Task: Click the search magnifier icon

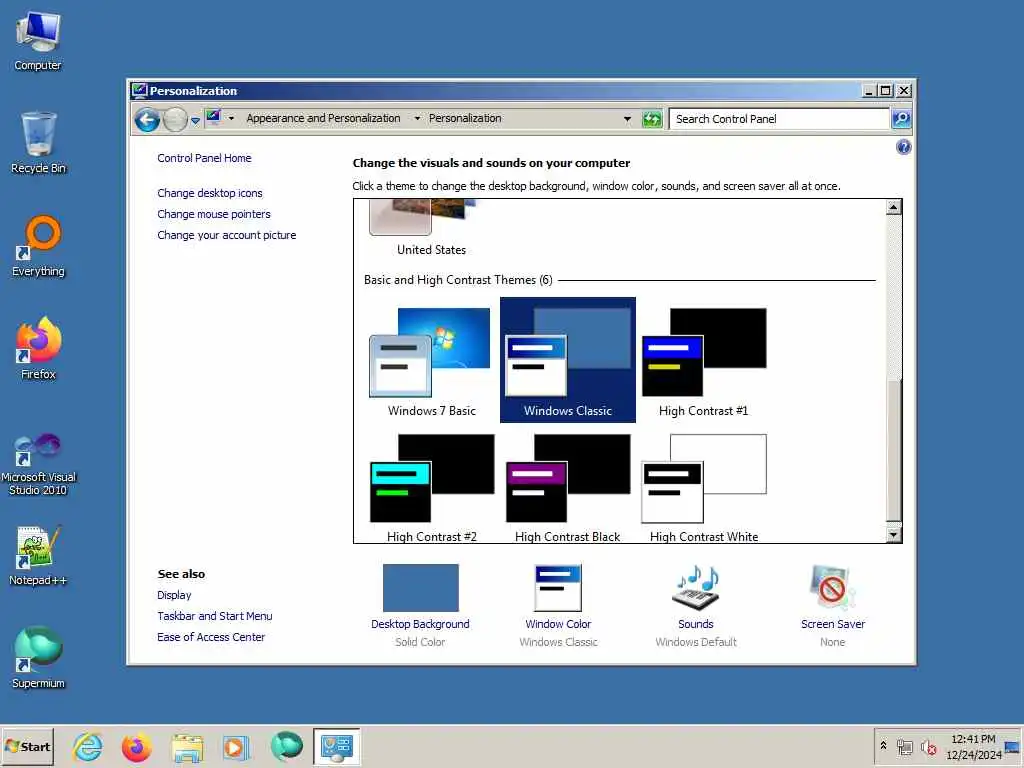Action: (x=901, y=119)
